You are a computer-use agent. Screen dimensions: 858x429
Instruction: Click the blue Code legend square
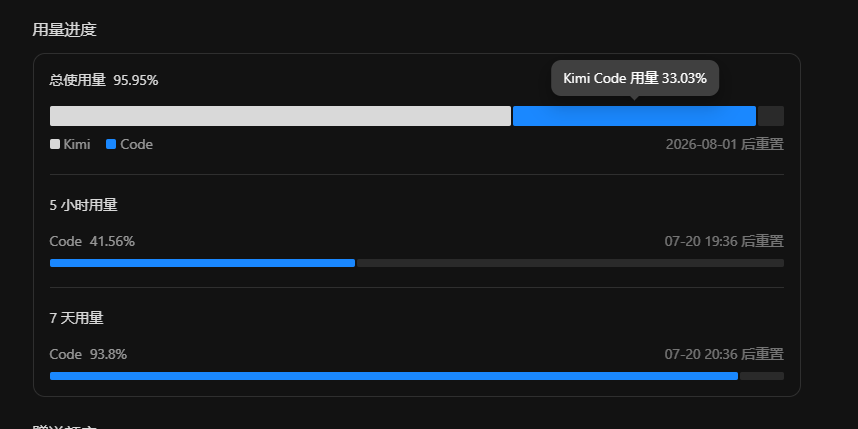coord(111,144)
